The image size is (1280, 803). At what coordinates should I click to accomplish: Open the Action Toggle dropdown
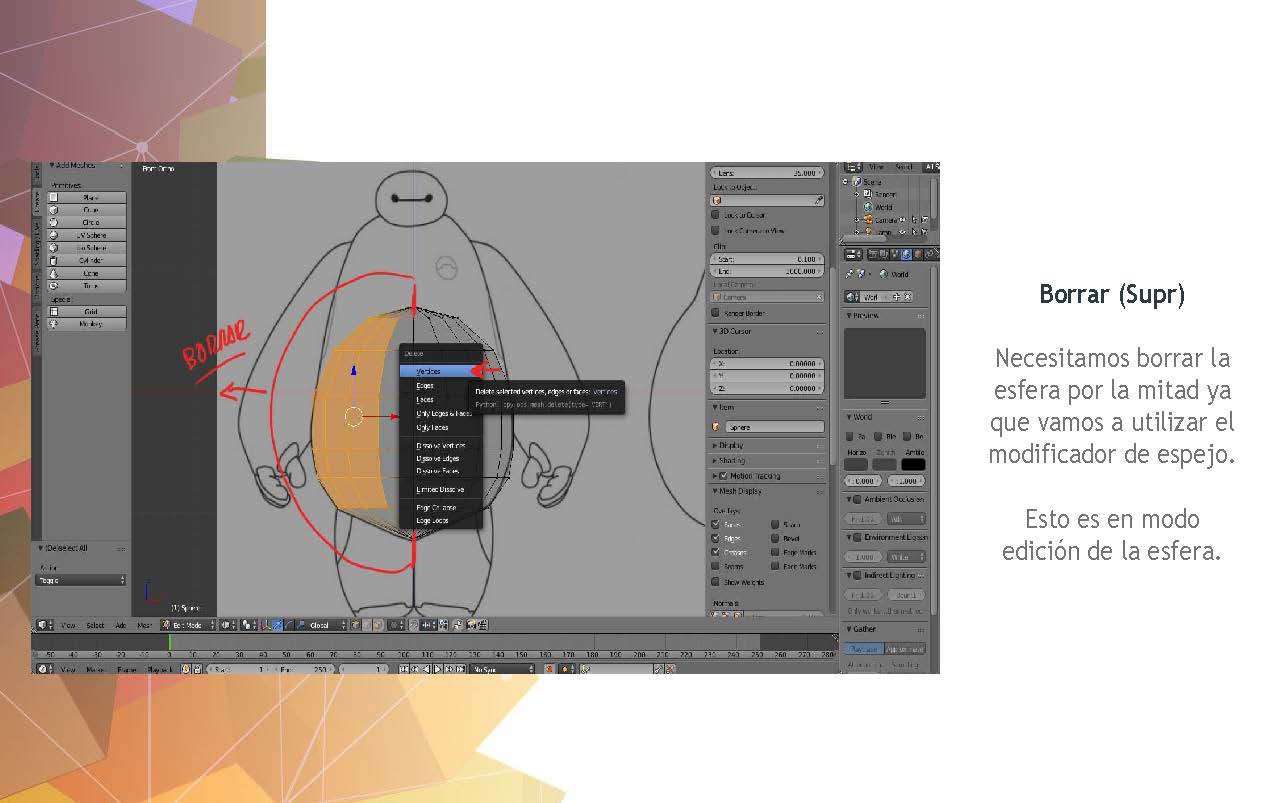[x=81, y=580]
